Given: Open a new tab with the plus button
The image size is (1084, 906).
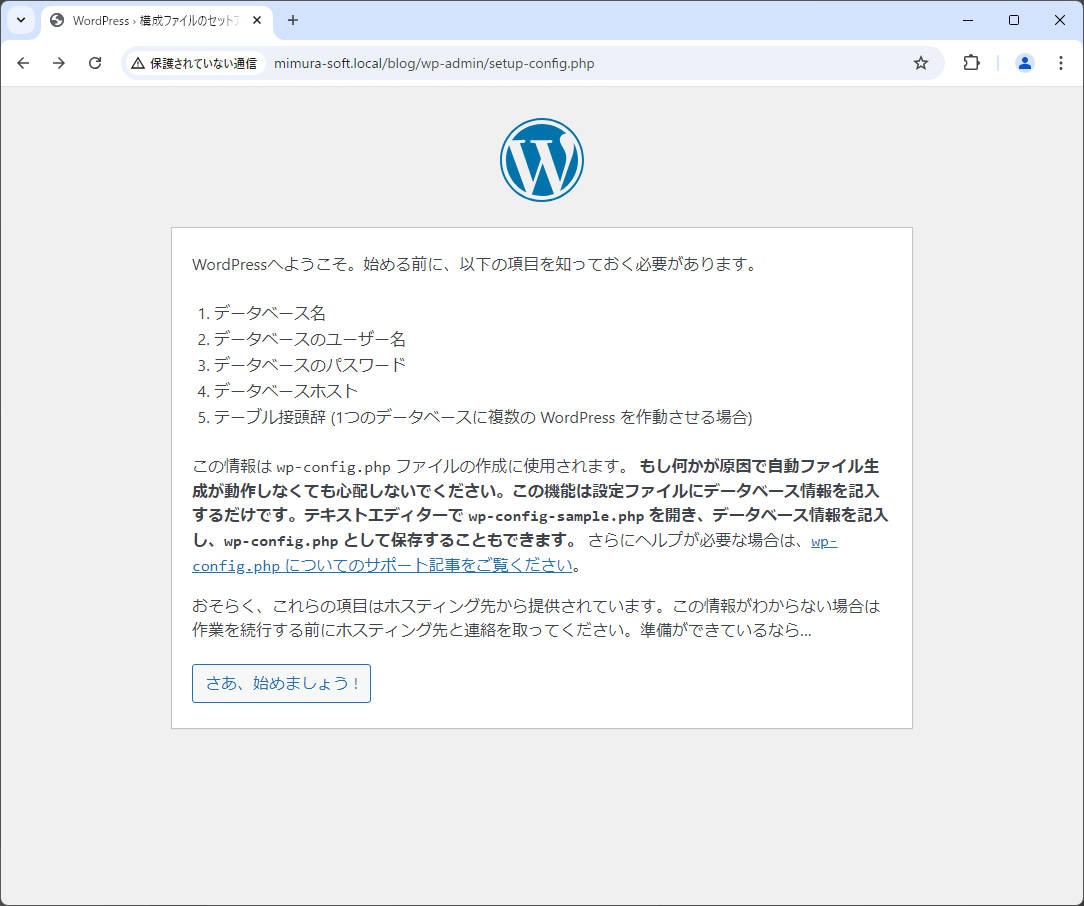Looking at the screenshot, I should click(x=290, y=20).
